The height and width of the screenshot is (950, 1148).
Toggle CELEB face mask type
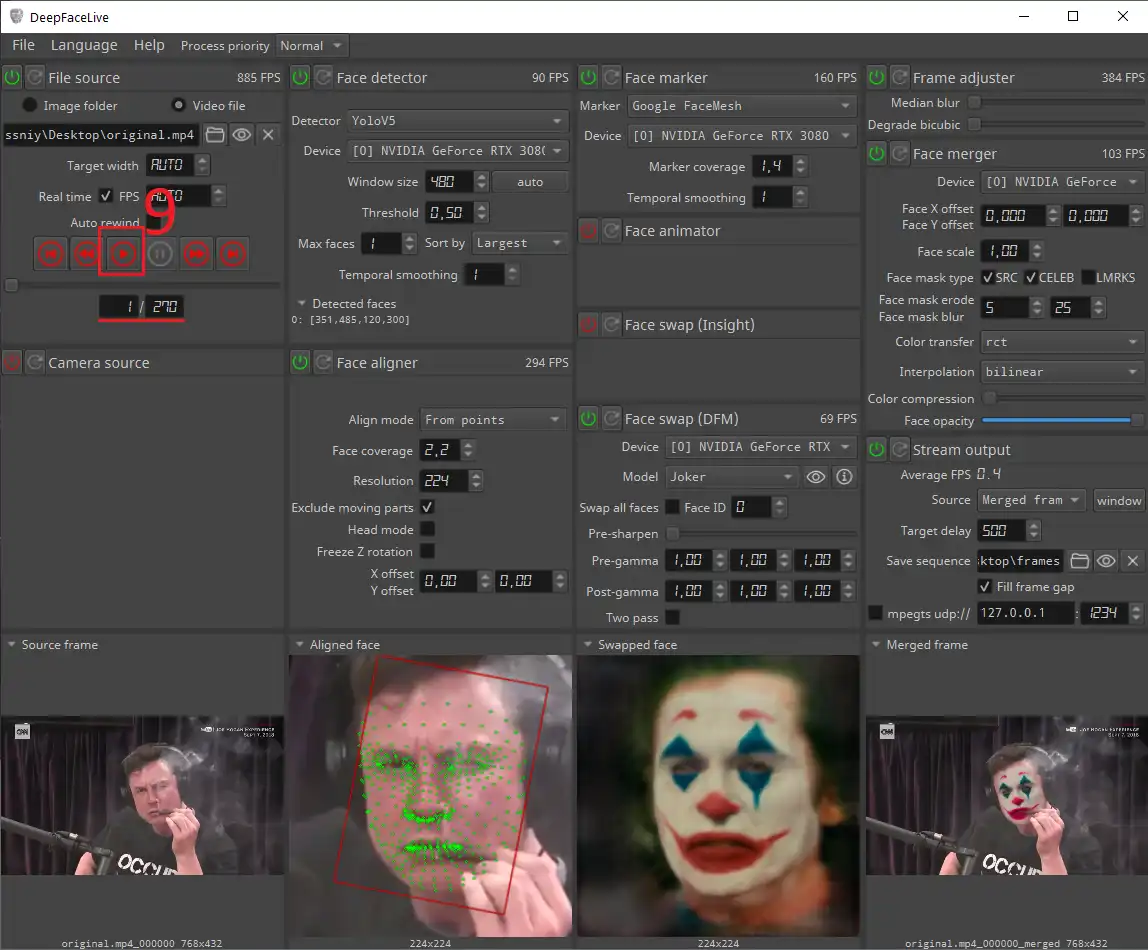1031,277
